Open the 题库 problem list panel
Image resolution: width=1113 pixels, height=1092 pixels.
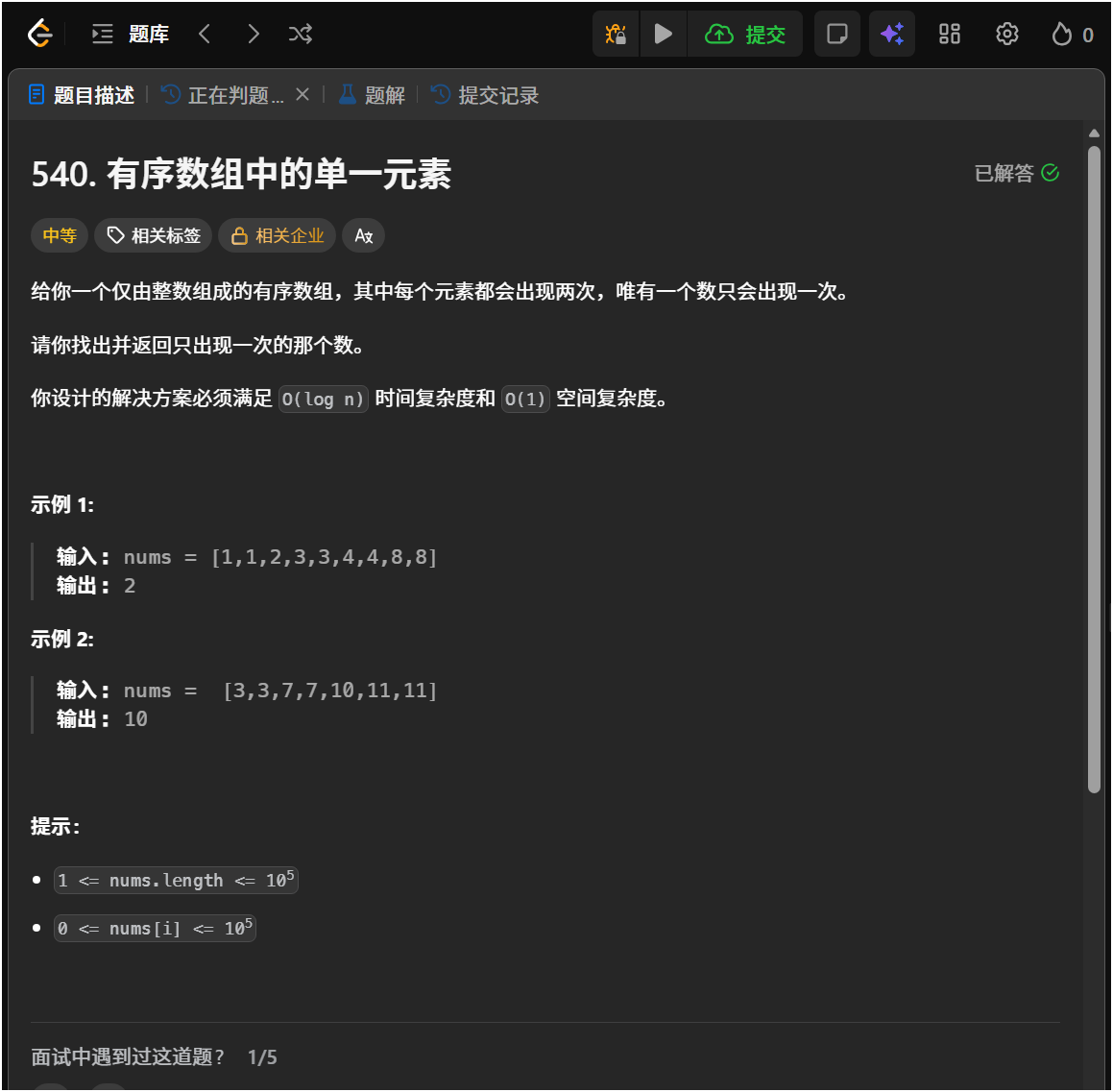pyautogui.click(x=131, y=34)
